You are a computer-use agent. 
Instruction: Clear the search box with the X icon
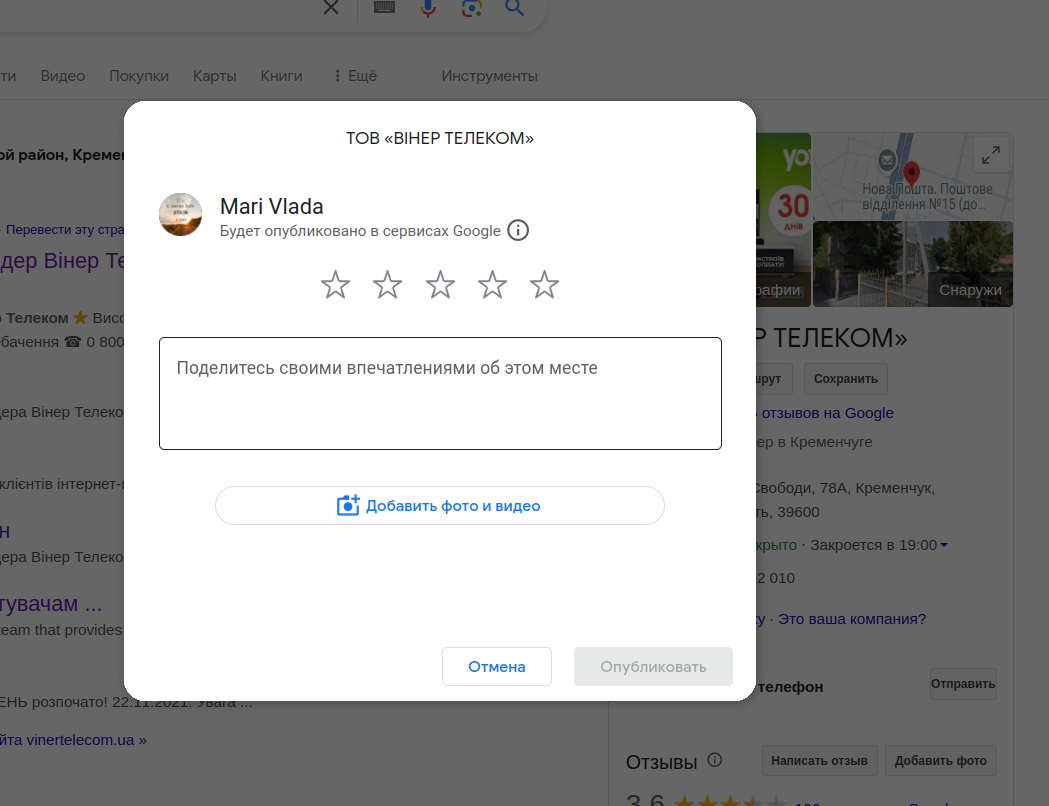click(x=330, y=7)
